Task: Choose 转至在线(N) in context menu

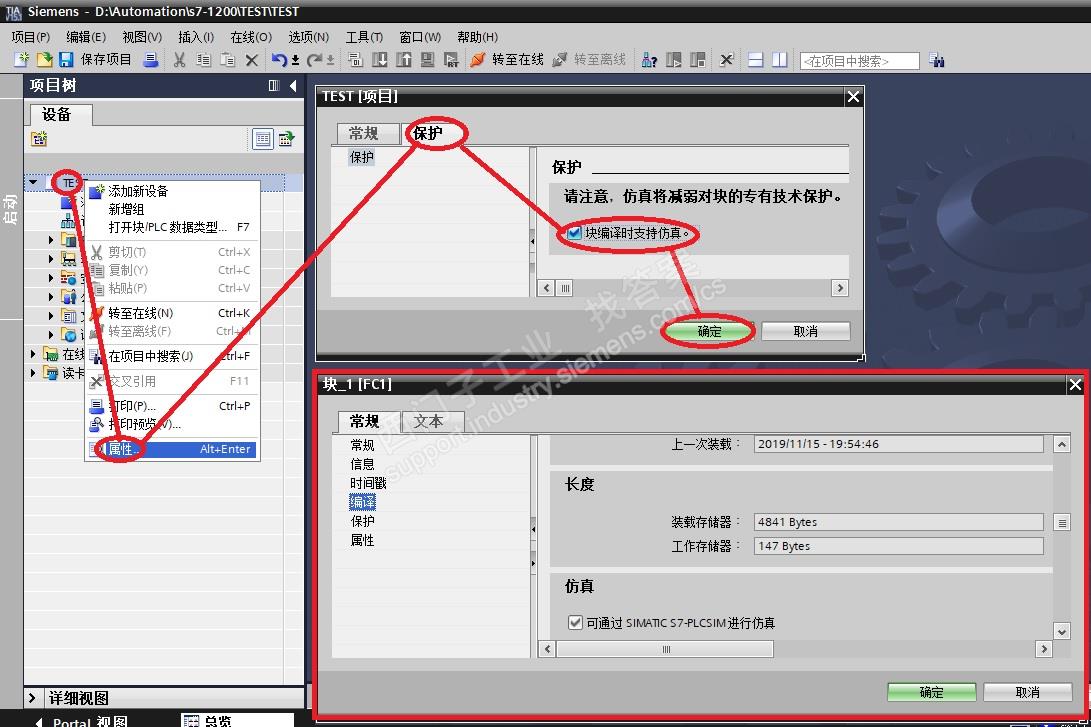Action: point(173,313)
